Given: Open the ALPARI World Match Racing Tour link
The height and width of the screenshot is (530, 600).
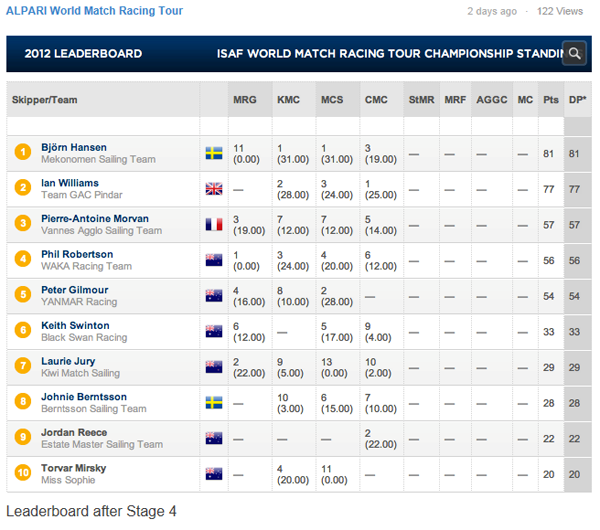Looking at the screenshot, I should (x=94, y=11).
